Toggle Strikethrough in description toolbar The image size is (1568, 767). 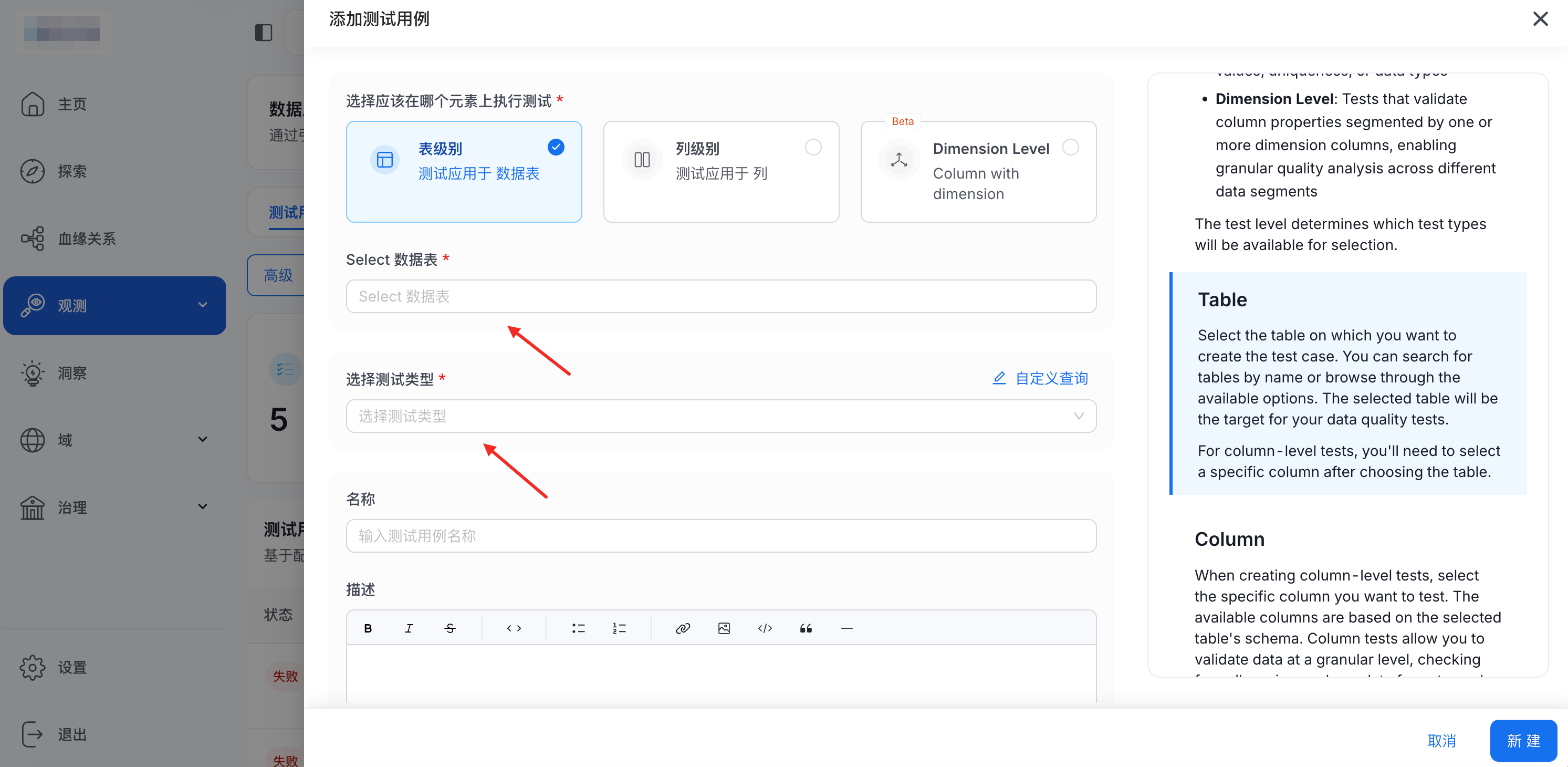[450, 628]
